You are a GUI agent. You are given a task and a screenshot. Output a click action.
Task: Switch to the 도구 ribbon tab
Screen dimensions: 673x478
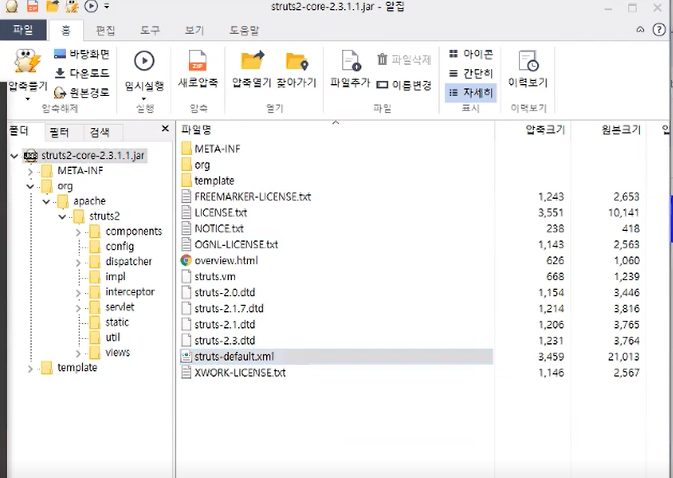[x=150, y=30]
